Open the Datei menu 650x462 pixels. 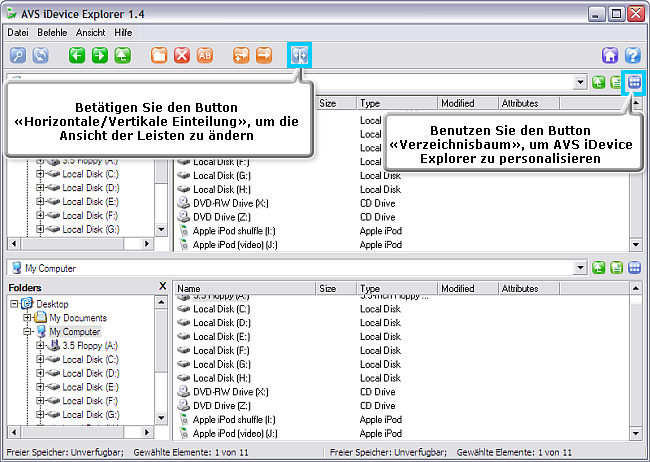(x=18, y=32)
